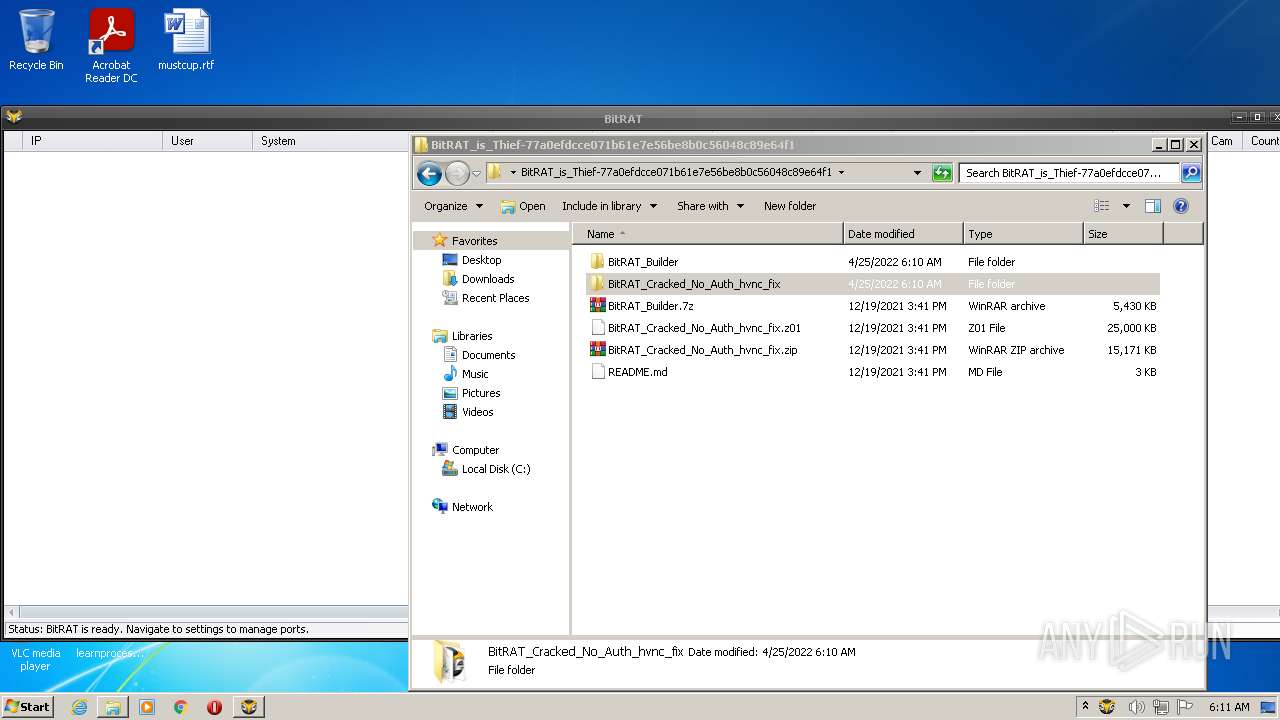Open Acrobat Reader DC desktop shortcut
Image resolution: width=1280 pixels, height=720 pixels.
111,46
